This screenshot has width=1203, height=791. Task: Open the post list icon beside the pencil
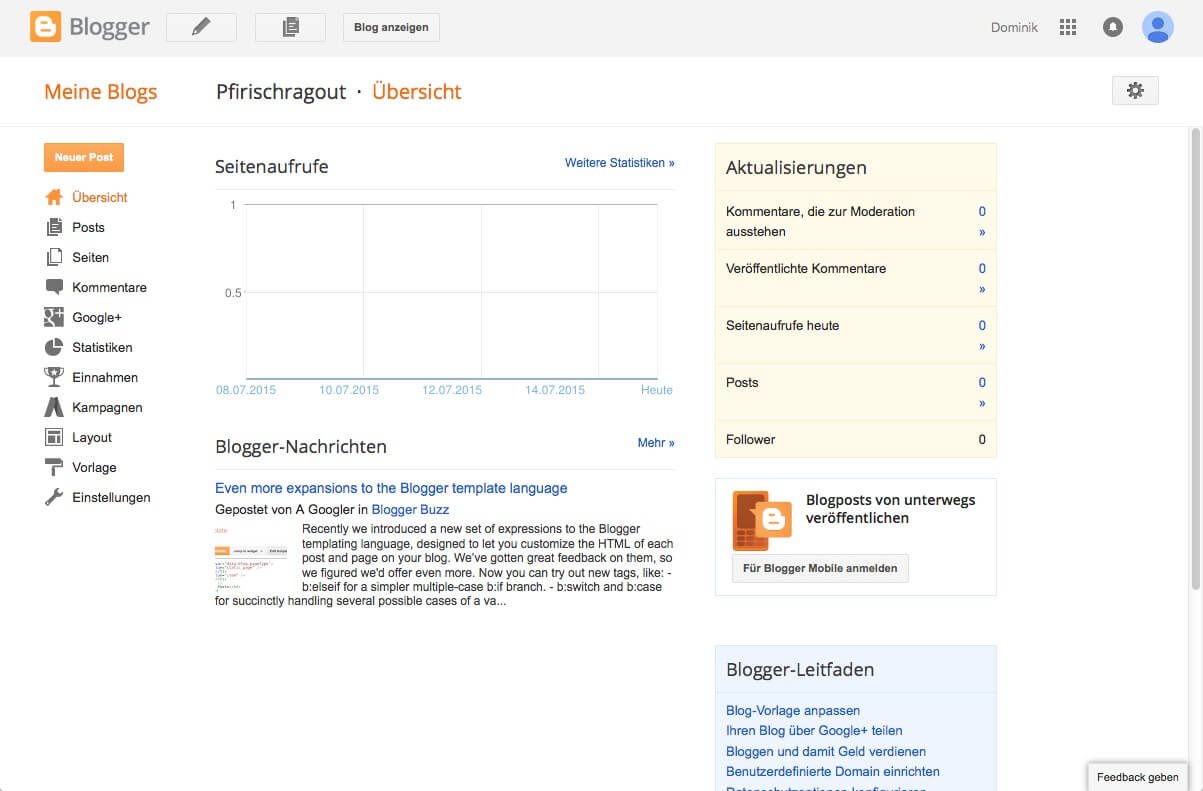click(290, 27)
